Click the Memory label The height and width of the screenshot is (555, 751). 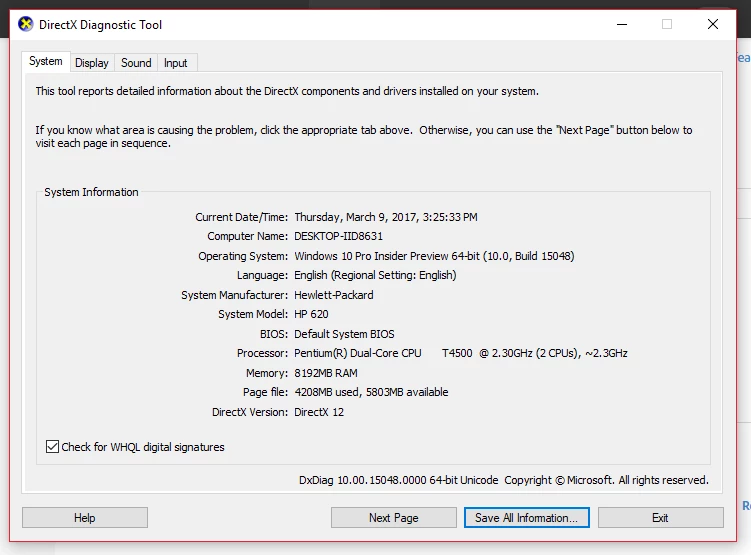(267, 373)
